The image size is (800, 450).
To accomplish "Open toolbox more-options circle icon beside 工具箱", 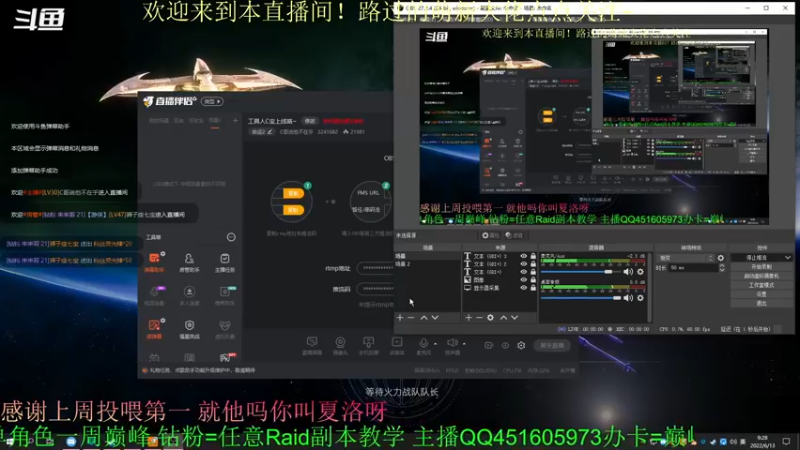I will [231, 237].
